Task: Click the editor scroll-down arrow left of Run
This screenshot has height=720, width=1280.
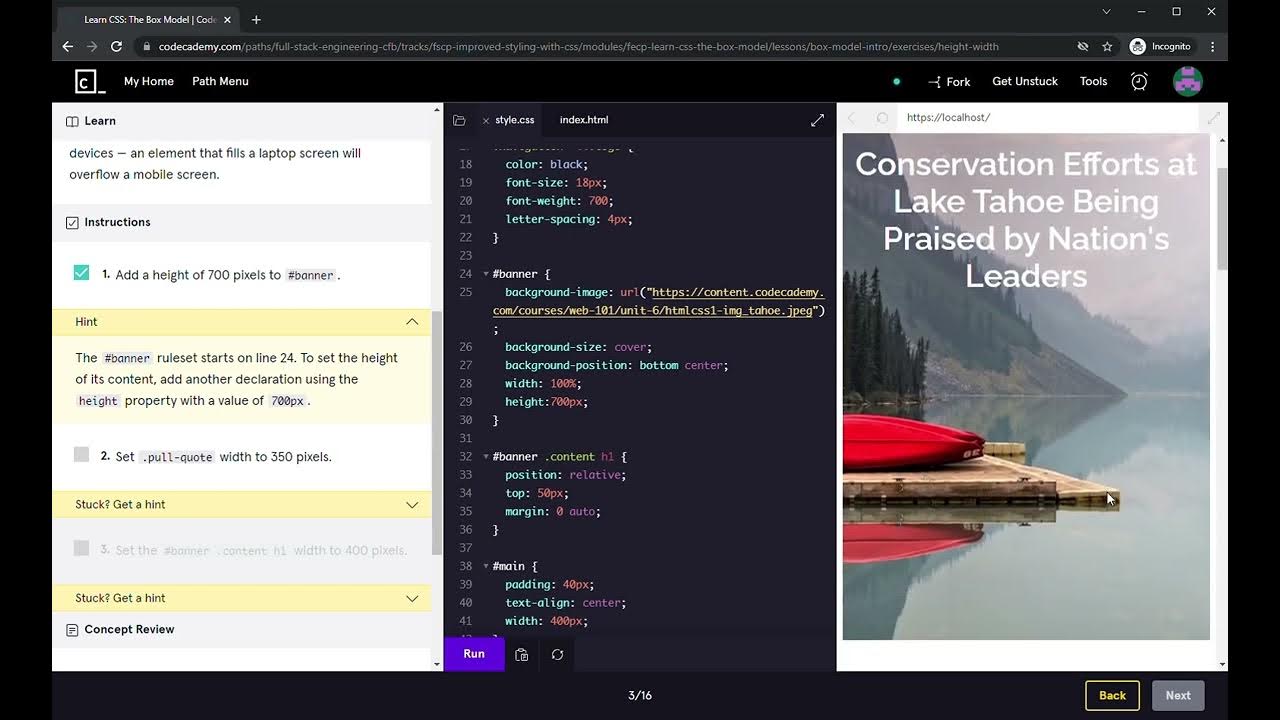Action: coord(436,664)
